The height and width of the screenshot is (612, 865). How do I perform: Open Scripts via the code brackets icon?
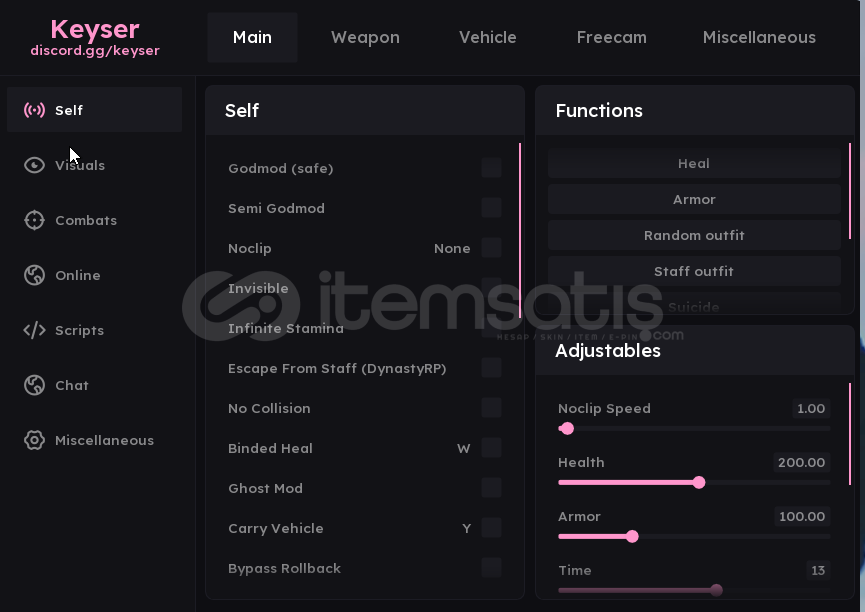[x=34, y=330]
